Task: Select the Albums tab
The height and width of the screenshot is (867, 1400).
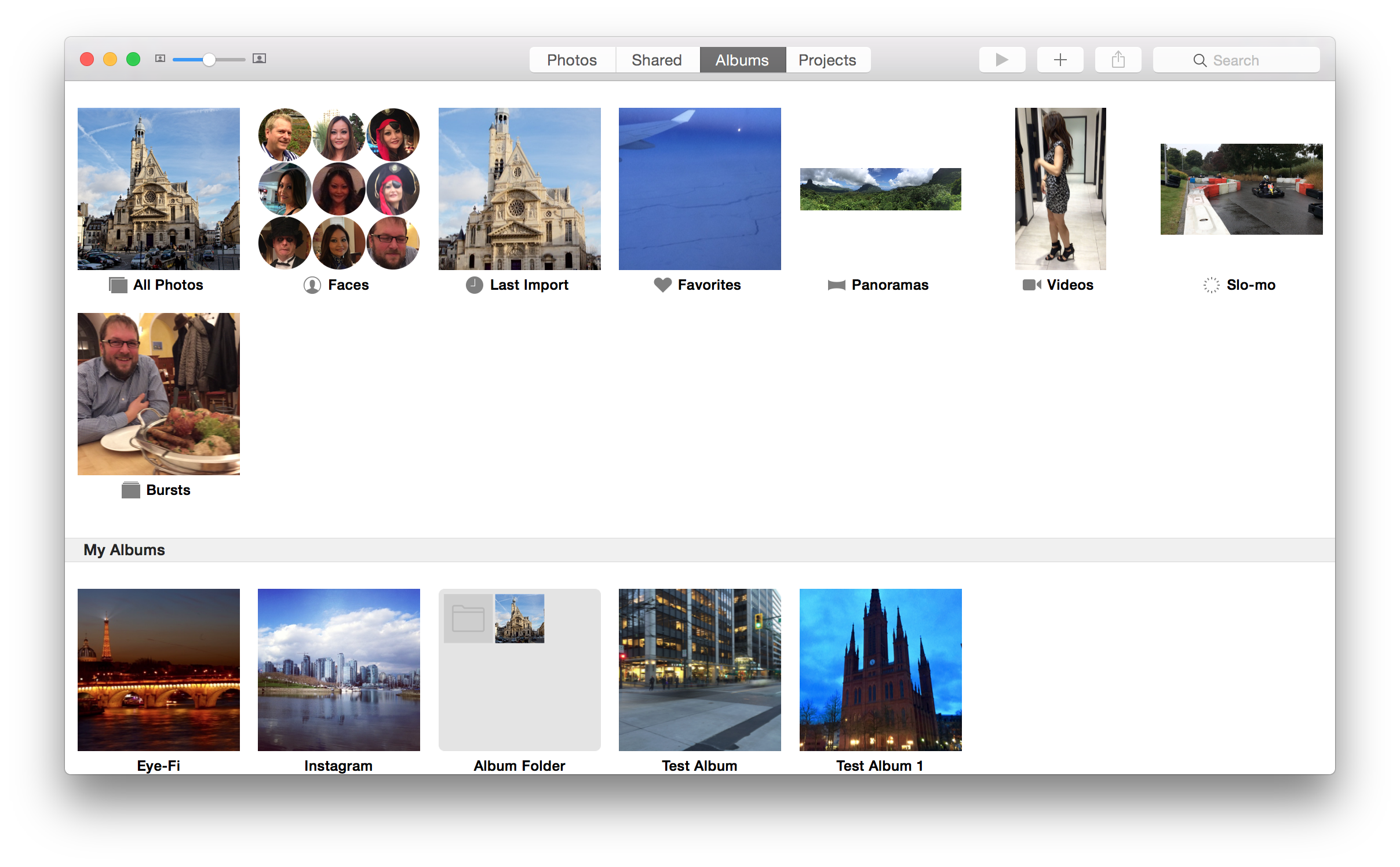Action: coord(742,60)
